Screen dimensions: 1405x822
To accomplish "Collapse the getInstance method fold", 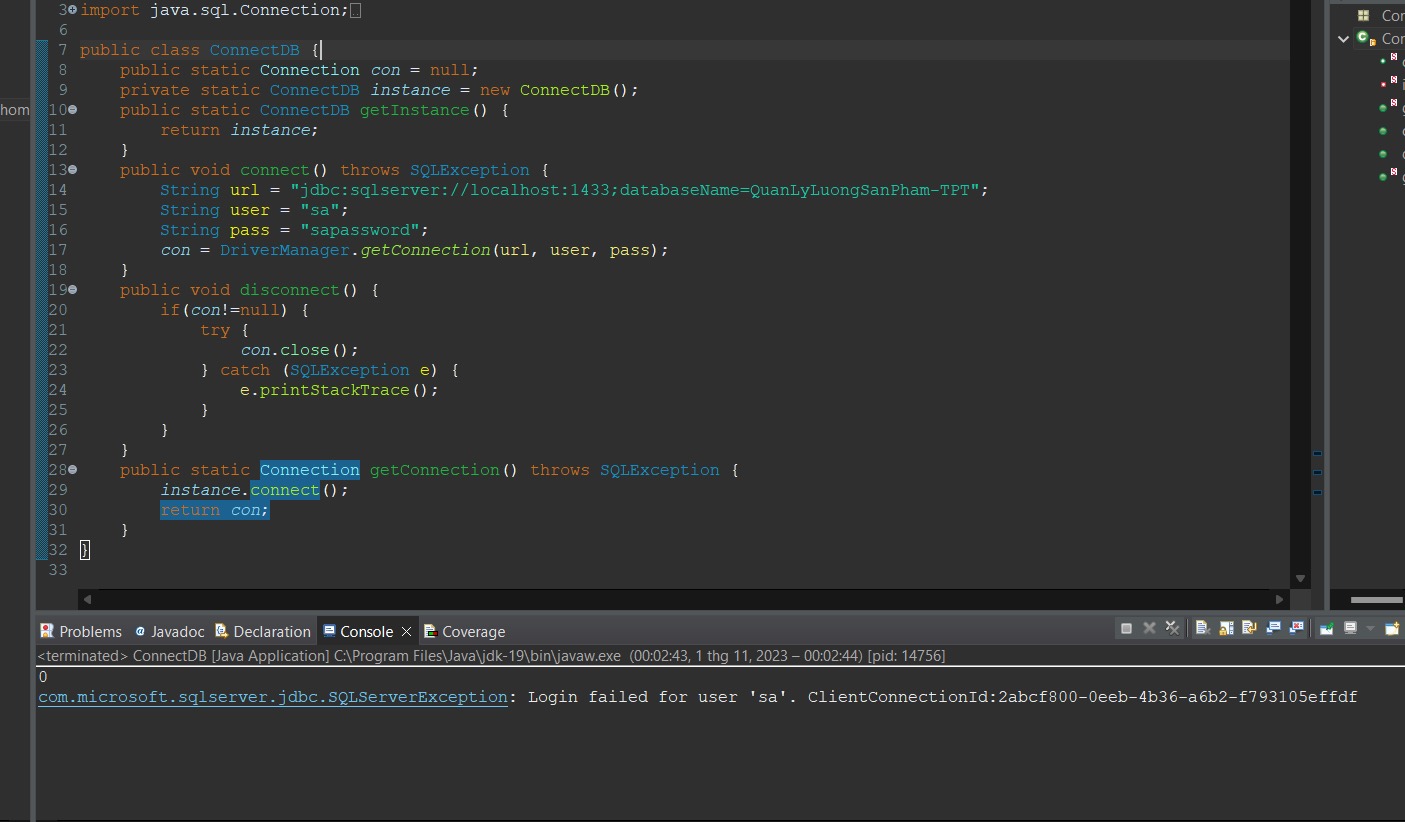I will pyautogui.click(x=72, y=110).
